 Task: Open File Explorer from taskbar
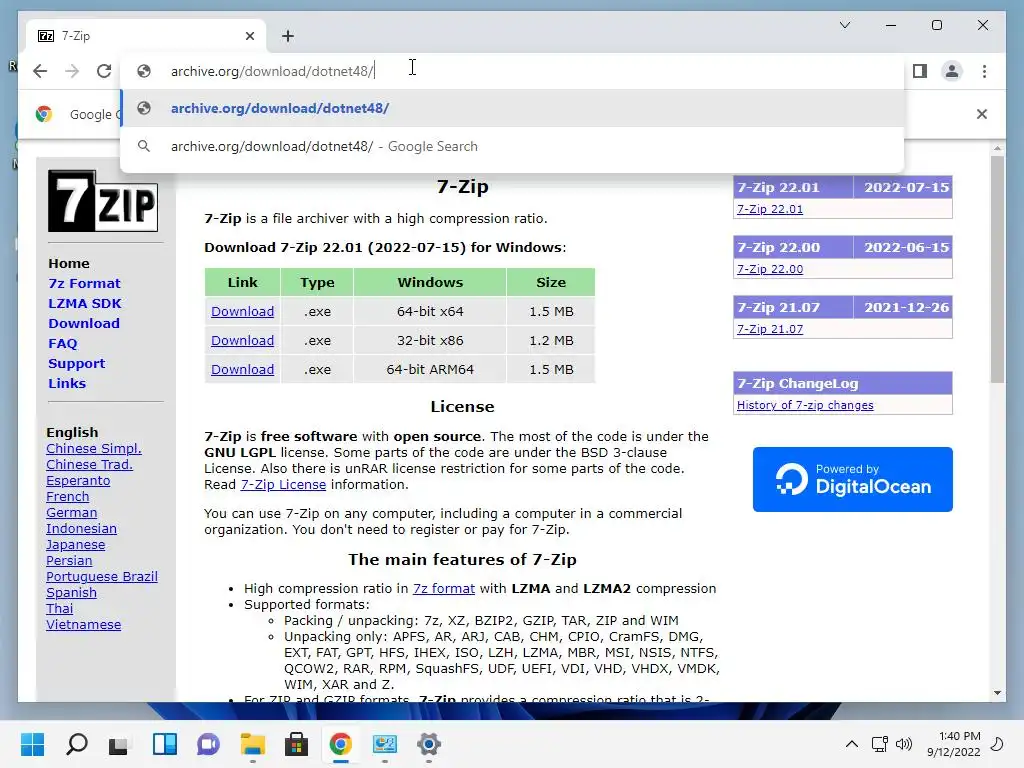(x=252, y=744)
